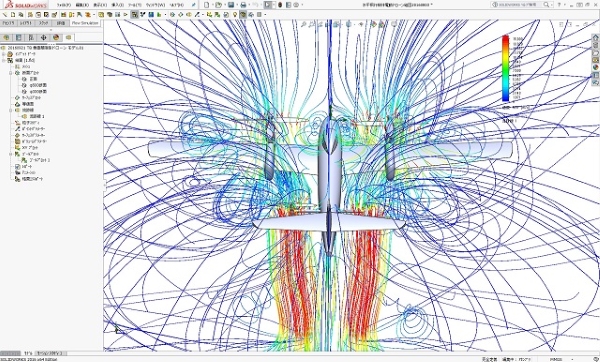Toggle the highlighted button in Flow Simulation toolbar
The image size is (600, 362).
point(134,15)
